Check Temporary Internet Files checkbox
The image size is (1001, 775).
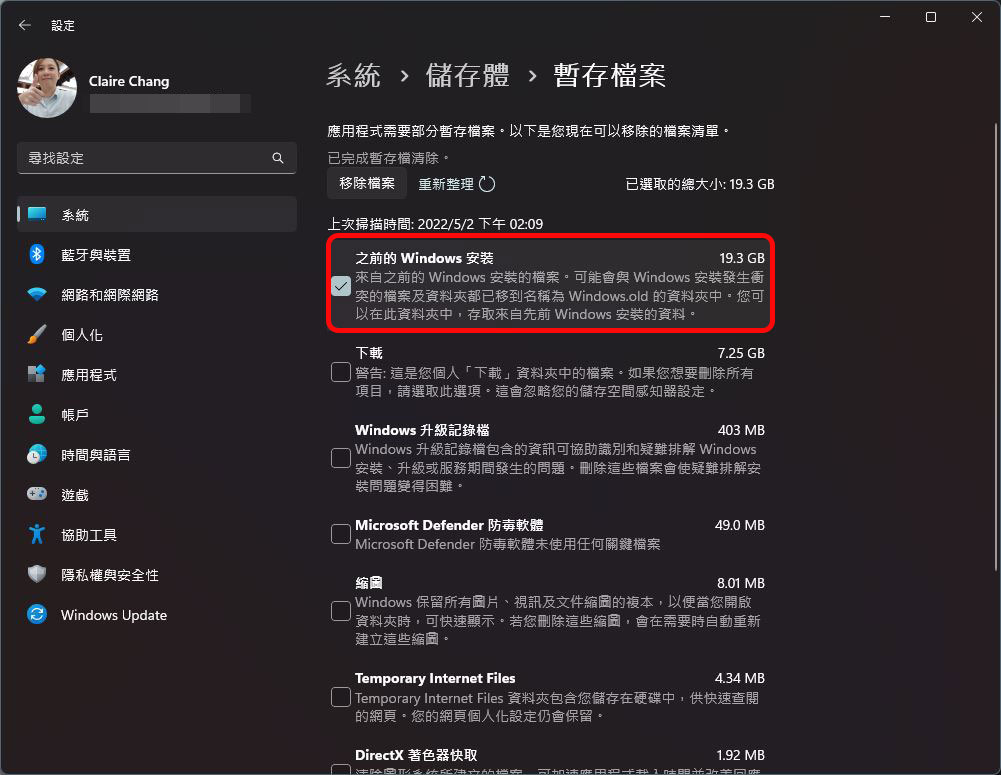341,697
